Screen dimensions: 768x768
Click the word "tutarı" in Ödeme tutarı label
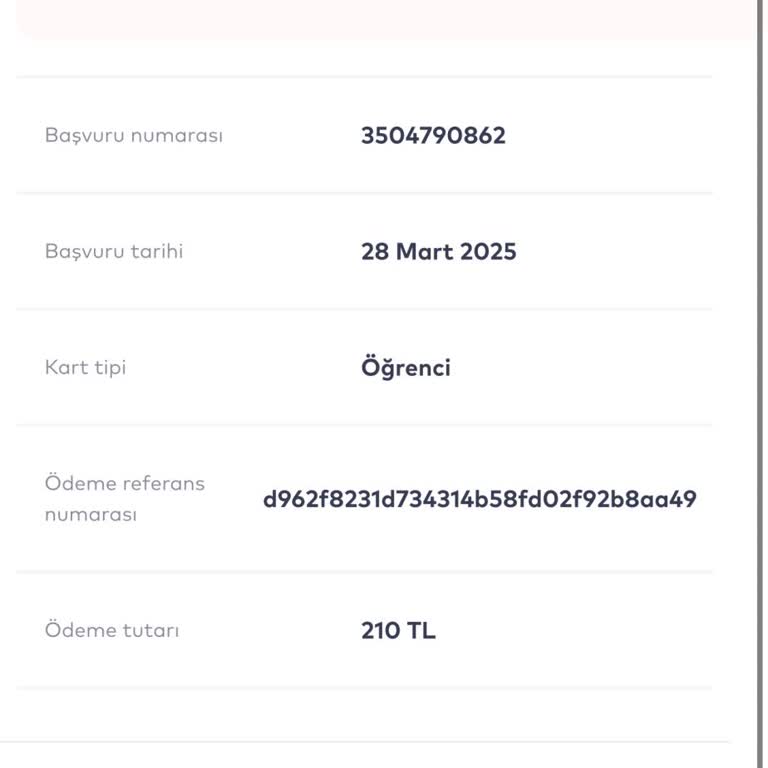click(152, 632)
